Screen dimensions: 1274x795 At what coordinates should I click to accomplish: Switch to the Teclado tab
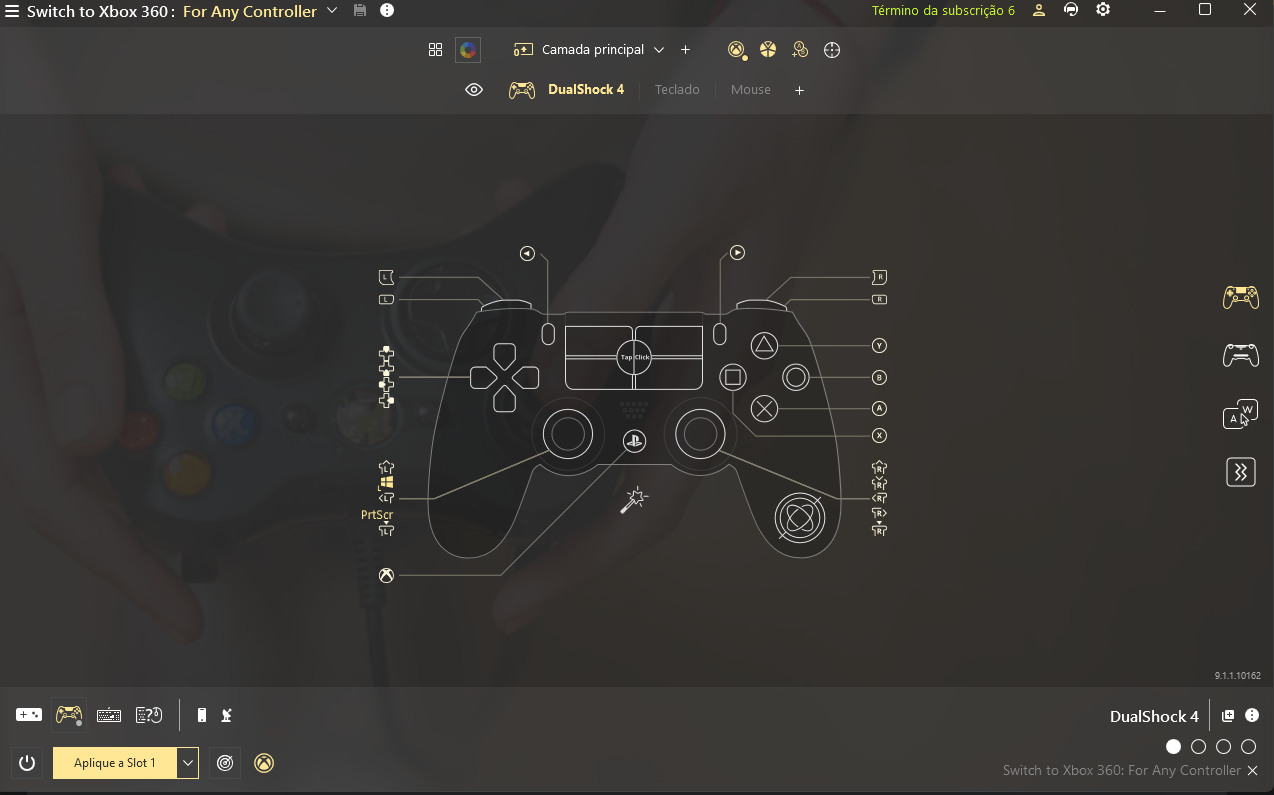click(x=677, y=90)
